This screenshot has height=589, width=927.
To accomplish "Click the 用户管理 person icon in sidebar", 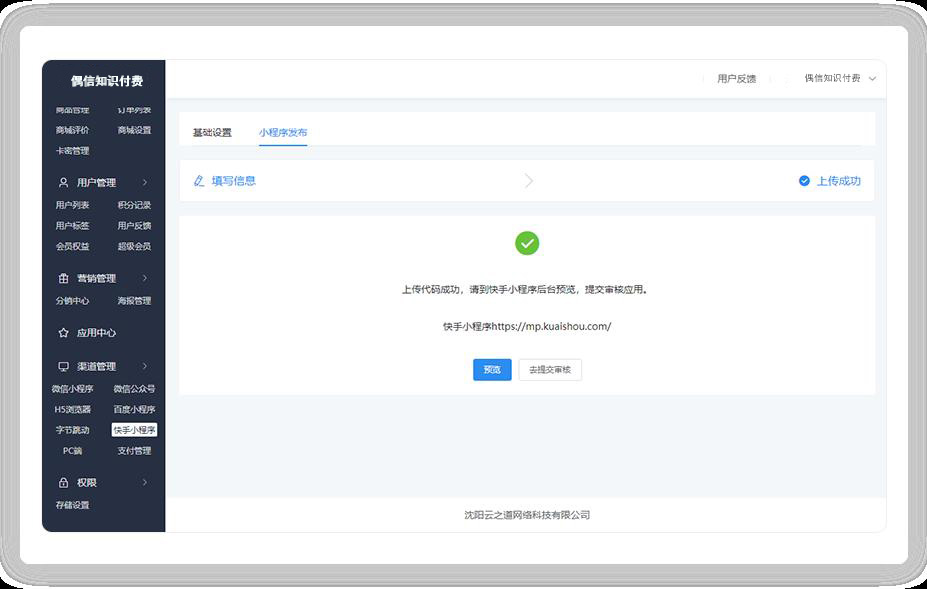I will [x=64, y=183].
